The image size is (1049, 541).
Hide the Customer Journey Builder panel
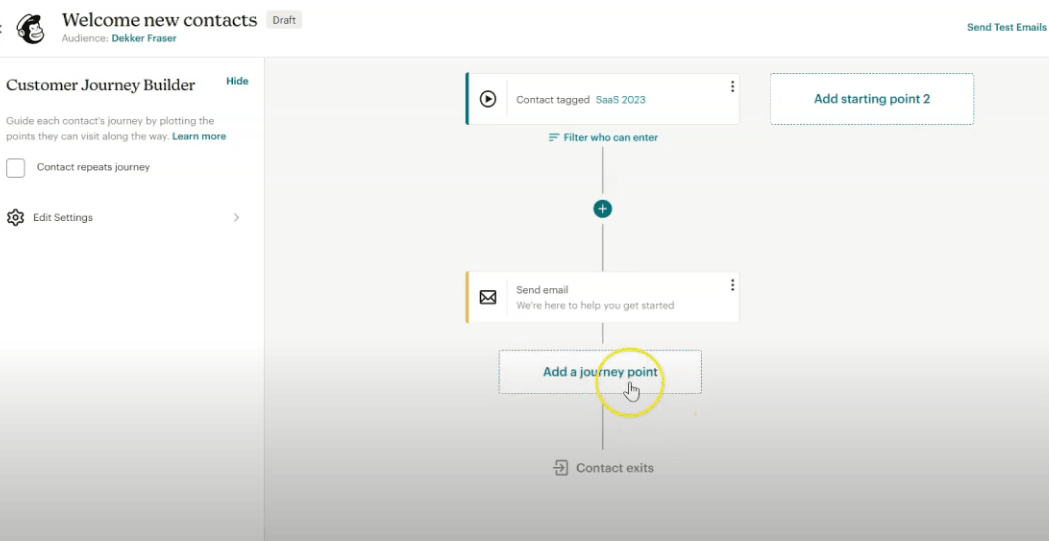point(237,81)
